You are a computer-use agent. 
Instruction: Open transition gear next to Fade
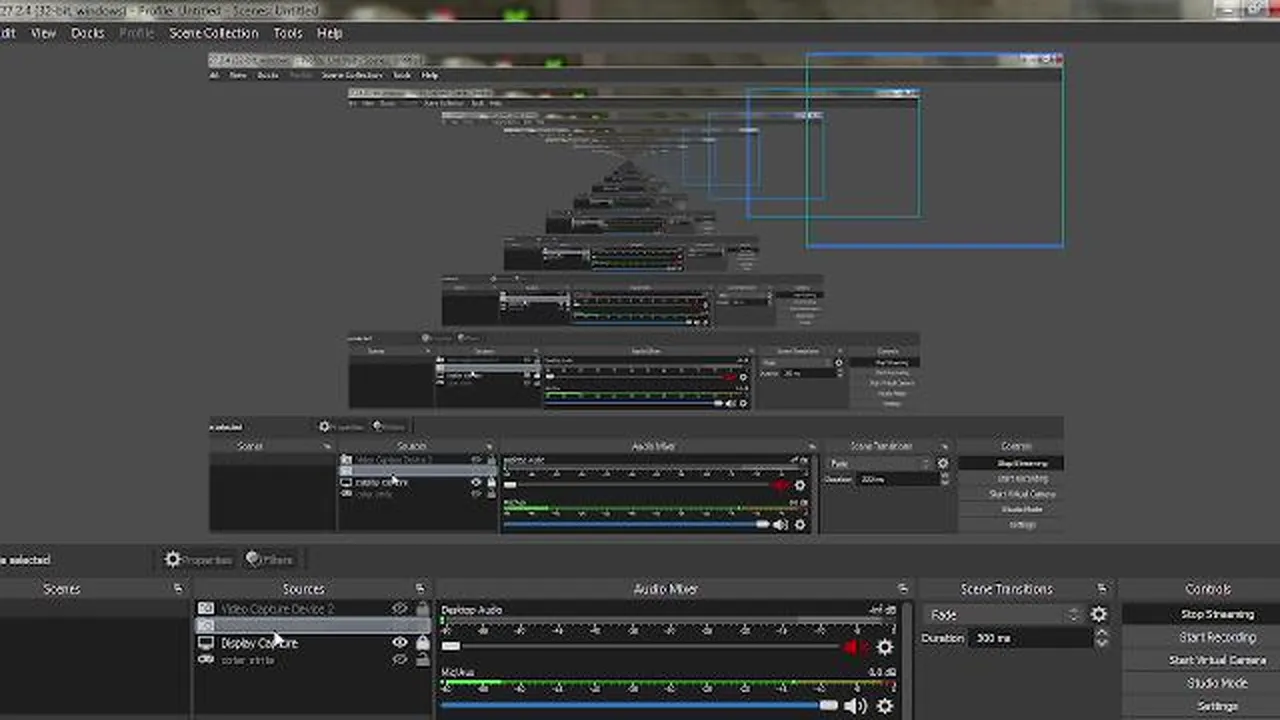pyautogui.click(x=1099, y=614)
